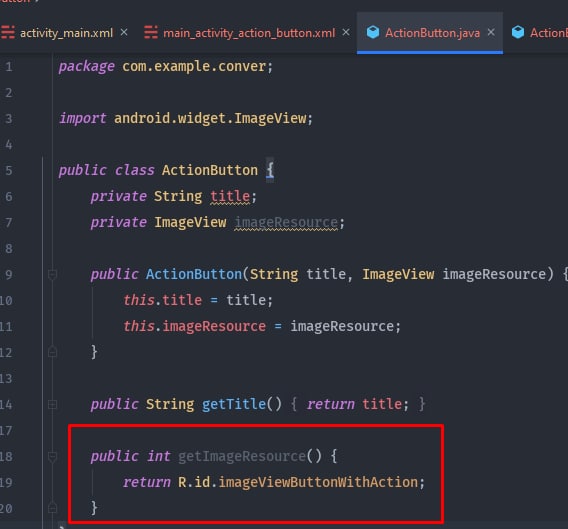Click R.id.imageViewButtonWithAction in the return statement
Screen dimensions: 568x529
point(298,483)
